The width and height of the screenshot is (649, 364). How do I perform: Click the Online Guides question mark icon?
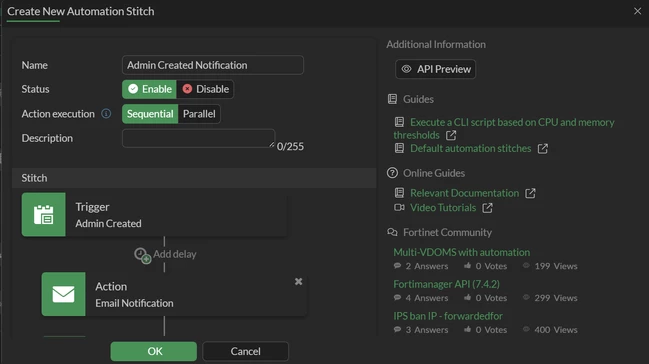click(x=392, y=173)
